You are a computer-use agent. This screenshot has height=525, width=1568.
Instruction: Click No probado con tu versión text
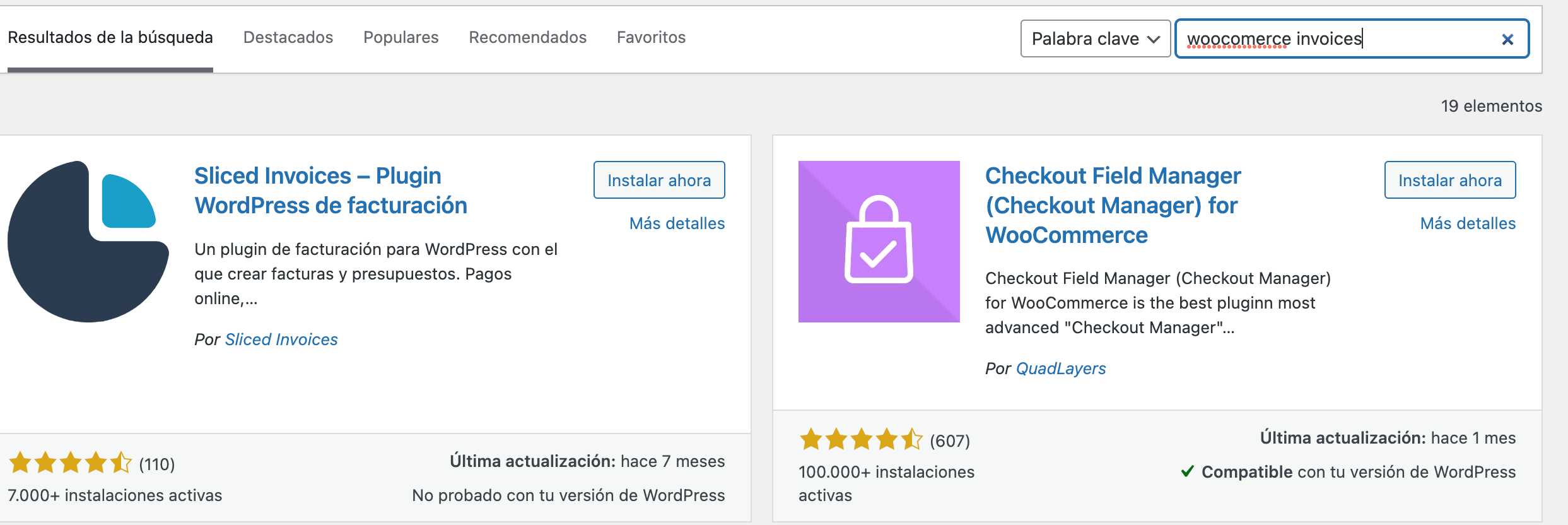click(x=568, y=495)
